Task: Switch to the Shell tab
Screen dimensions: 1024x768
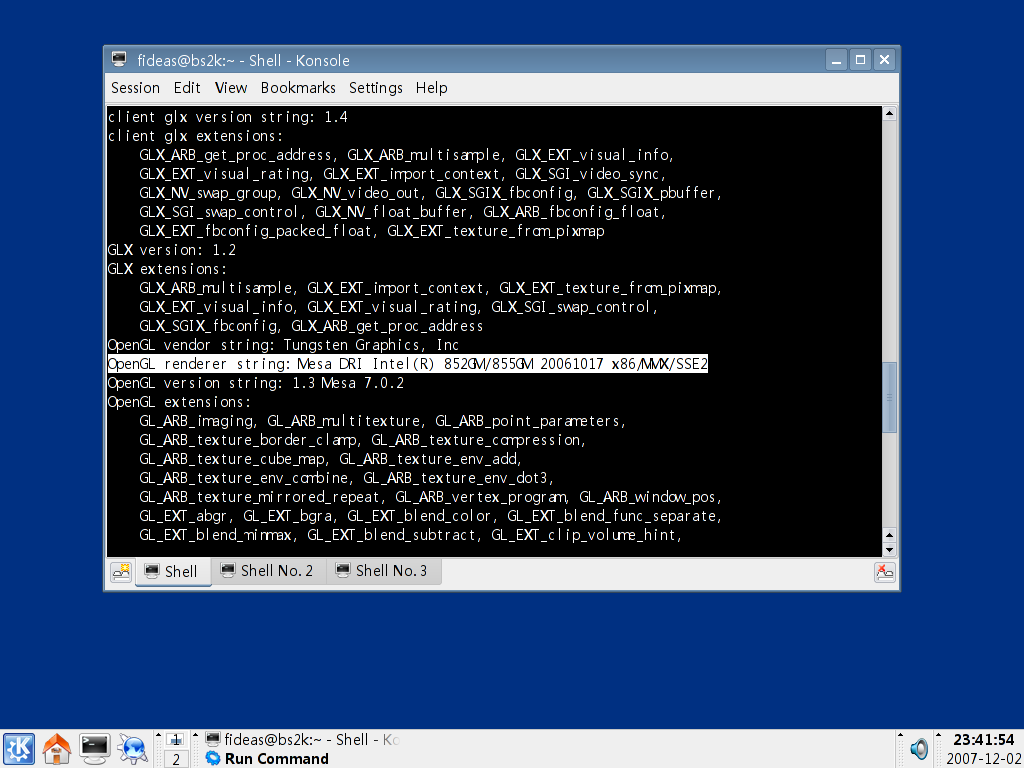Action: (x=173, y=571)
